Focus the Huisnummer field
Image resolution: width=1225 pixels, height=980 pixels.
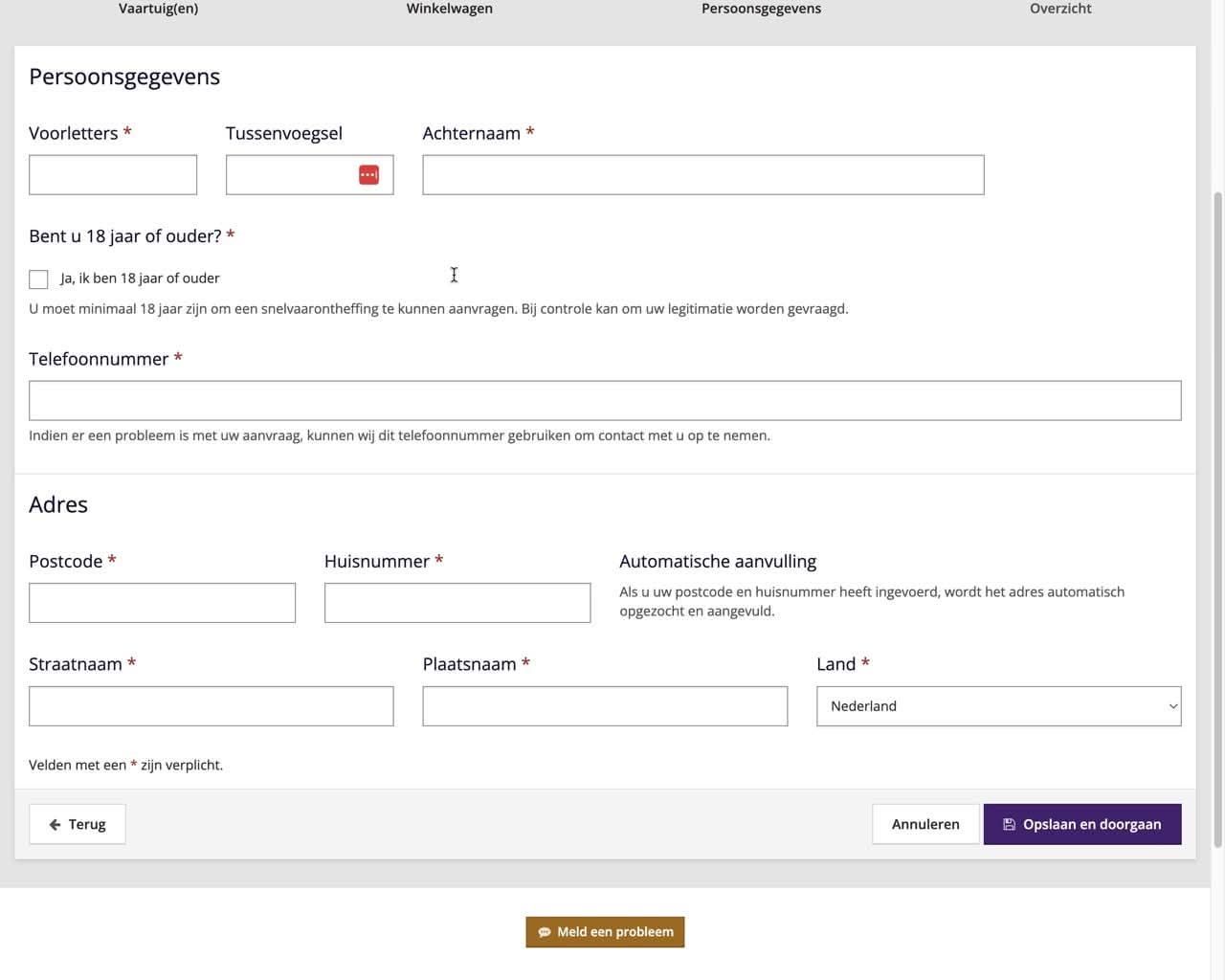(457, 603)
